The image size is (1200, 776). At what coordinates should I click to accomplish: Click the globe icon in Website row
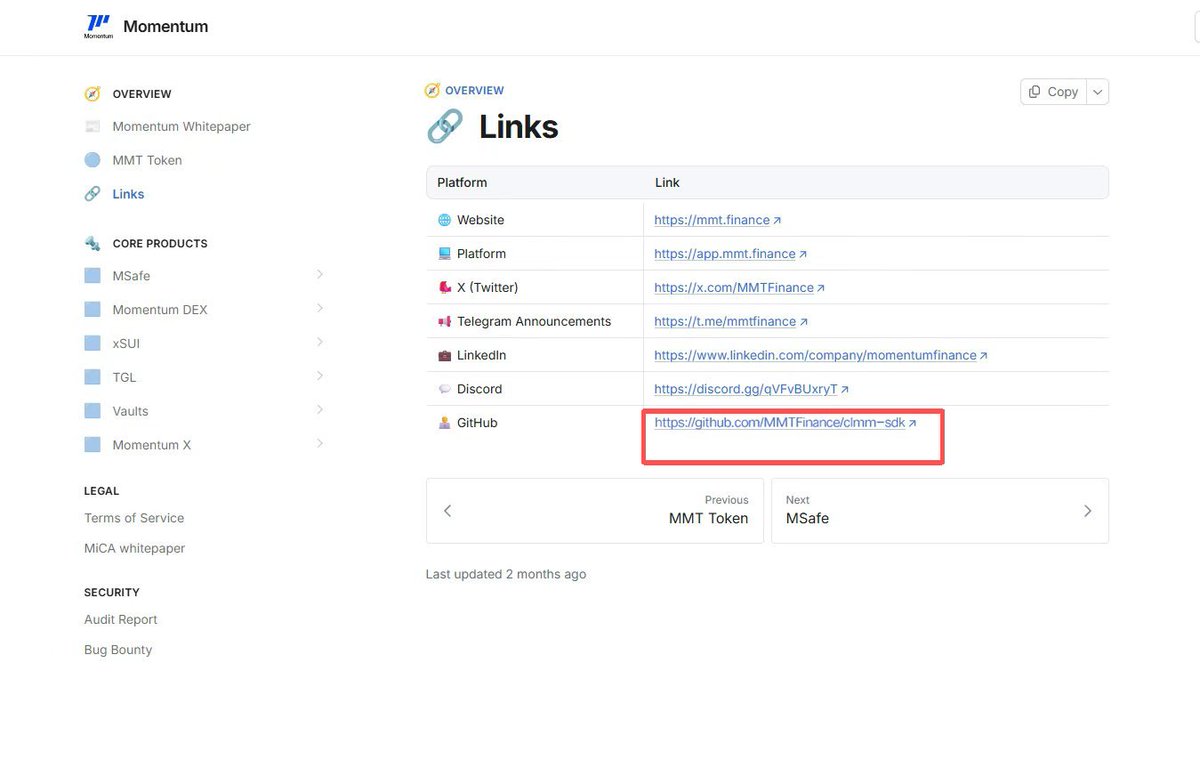(x=444, y=220)
